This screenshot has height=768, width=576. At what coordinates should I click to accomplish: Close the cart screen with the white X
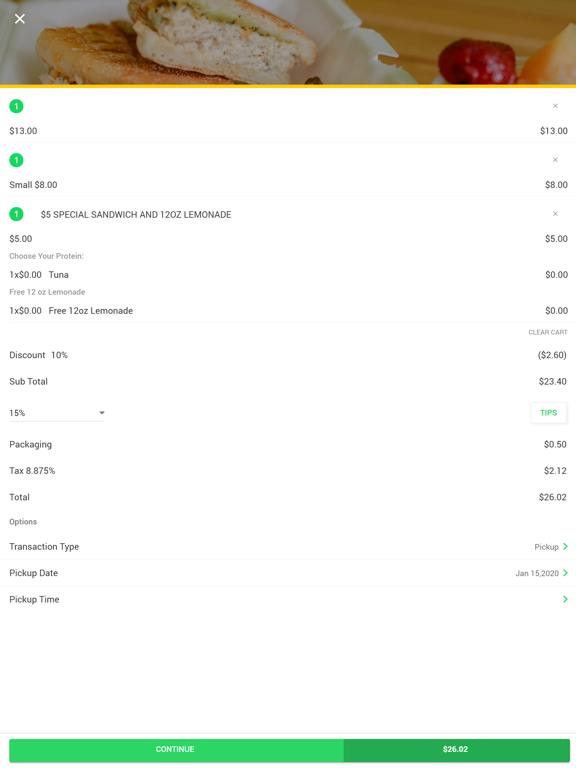click(20, 19)
